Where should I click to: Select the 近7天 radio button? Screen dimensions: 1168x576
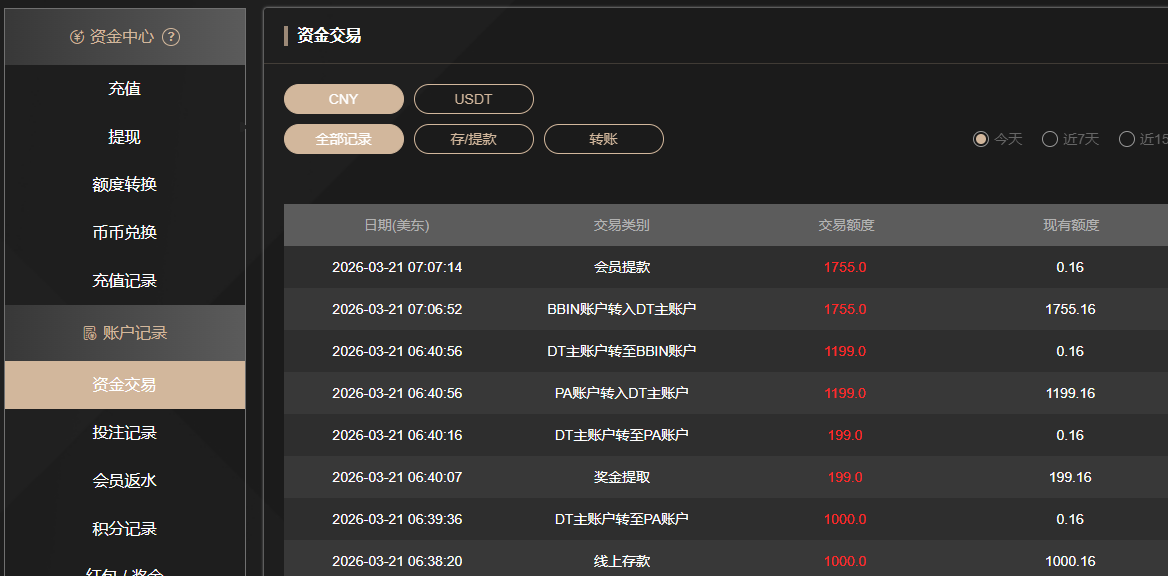pos(1050,139)
